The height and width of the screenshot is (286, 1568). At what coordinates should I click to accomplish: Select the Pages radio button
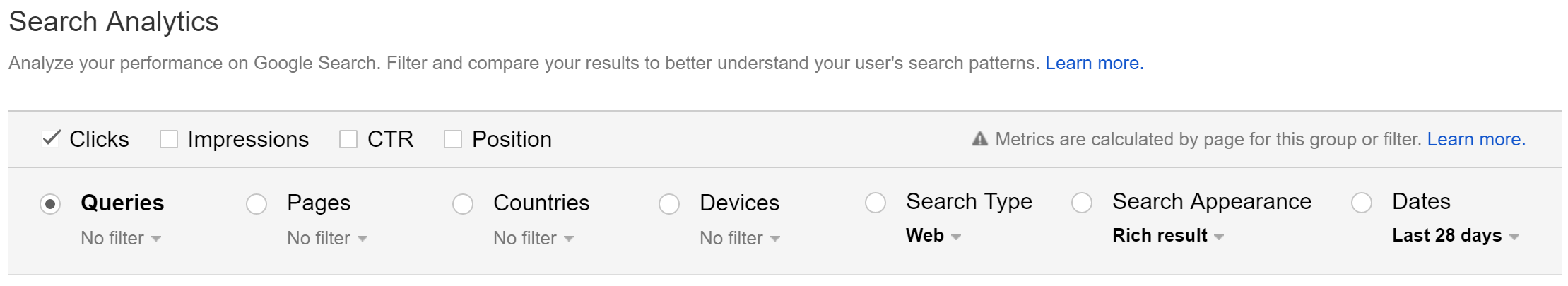[257, 204]
